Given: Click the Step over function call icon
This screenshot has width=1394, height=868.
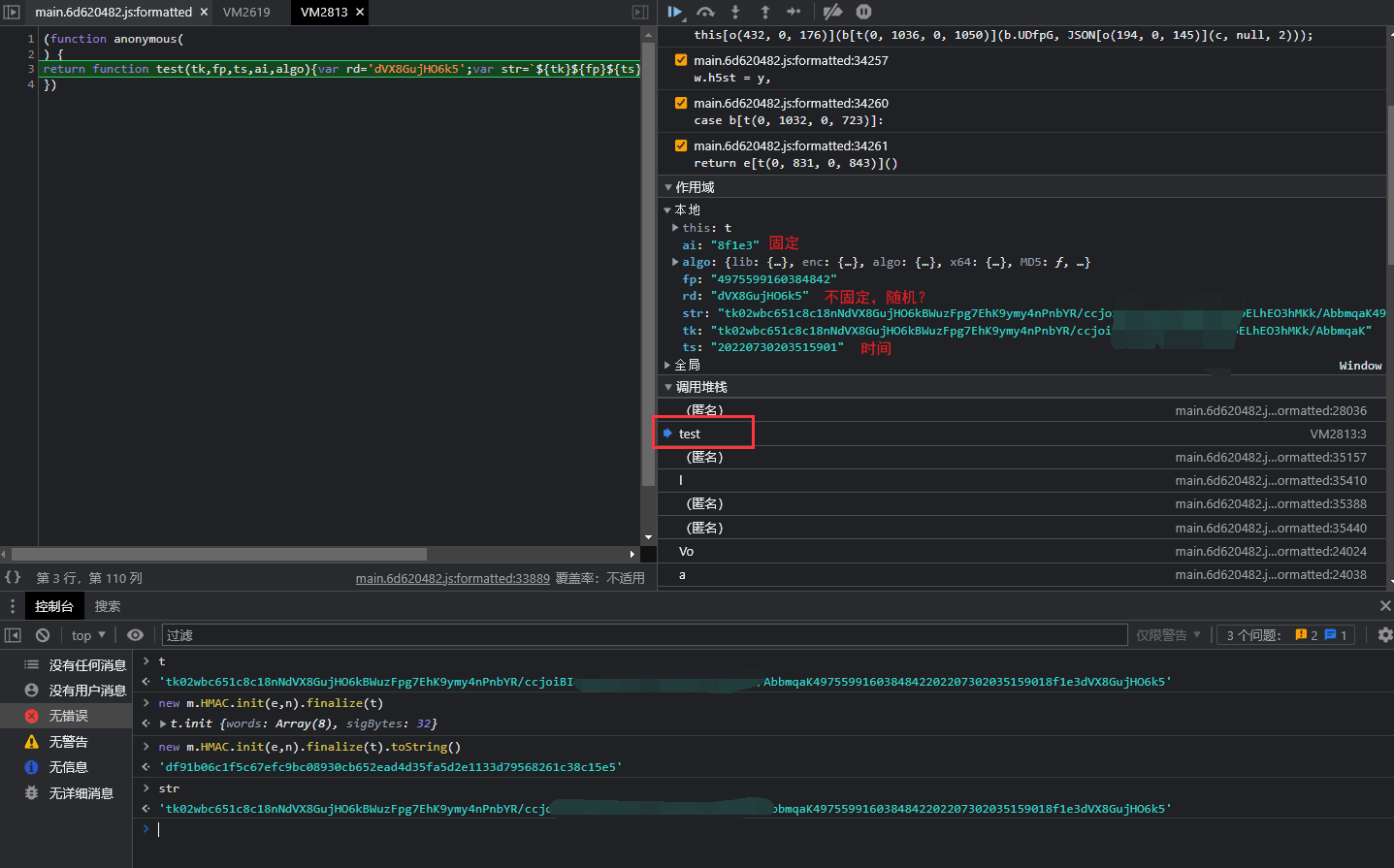Looking at the screenshot, I should (705, 12).
